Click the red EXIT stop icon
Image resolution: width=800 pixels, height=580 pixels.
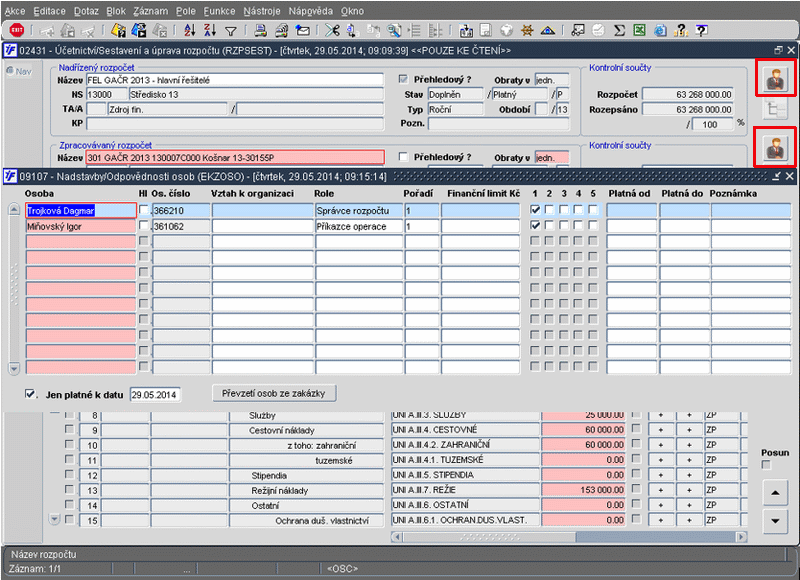coord(16,31)
